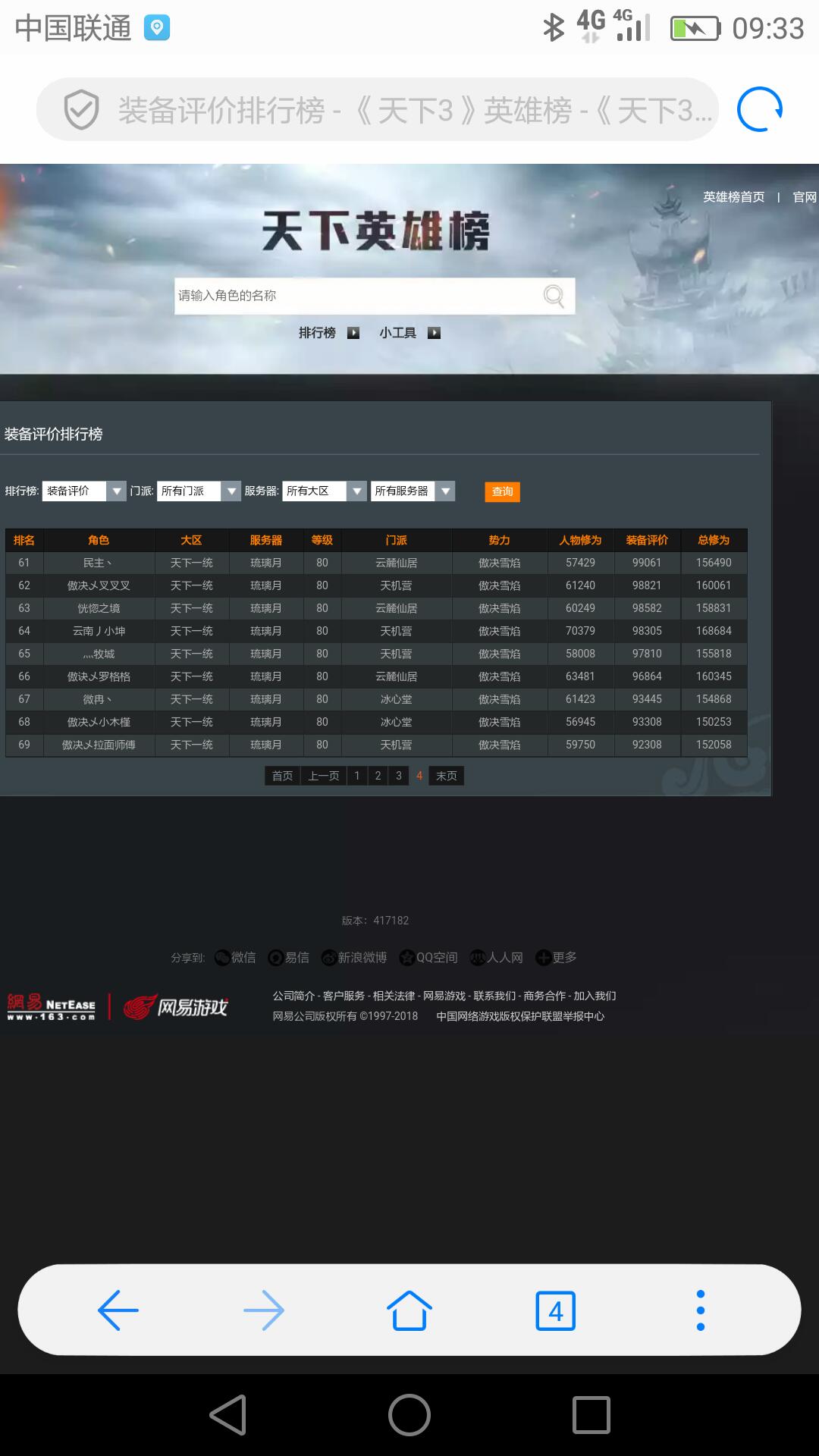Viewport: 819px width, 1456px height.
Task: Open the browser three-dot menu
Action: tap(701, 1310)
